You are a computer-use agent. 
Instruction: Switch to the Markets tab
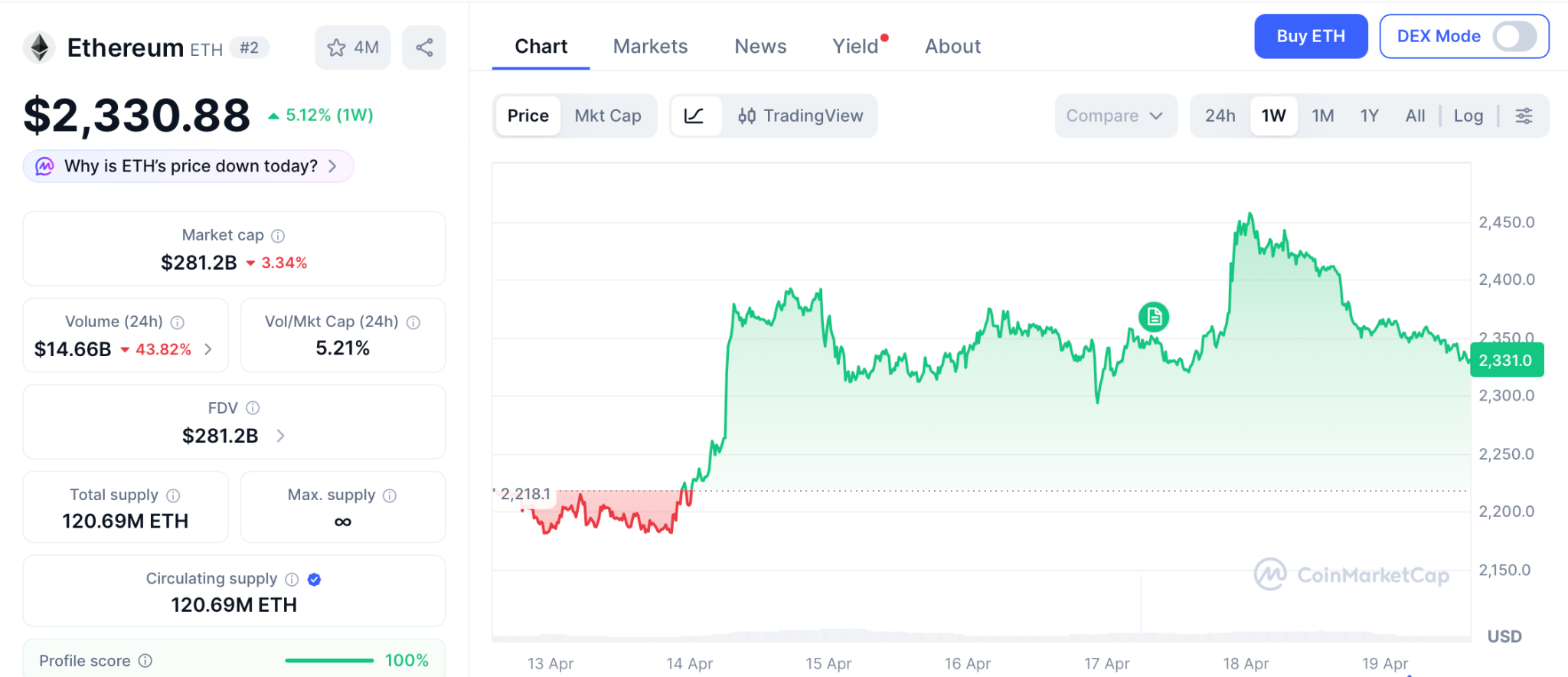(650, 47)
